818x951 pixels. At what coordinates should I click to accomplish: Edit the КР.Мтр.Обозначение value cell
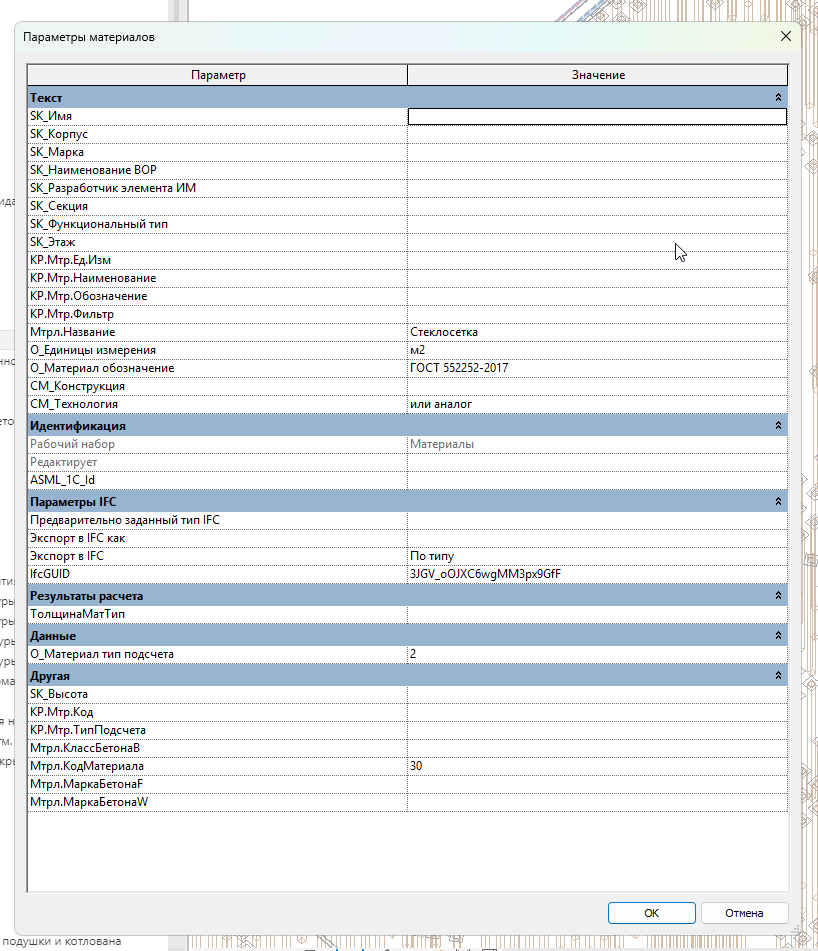tap(597, 296)
